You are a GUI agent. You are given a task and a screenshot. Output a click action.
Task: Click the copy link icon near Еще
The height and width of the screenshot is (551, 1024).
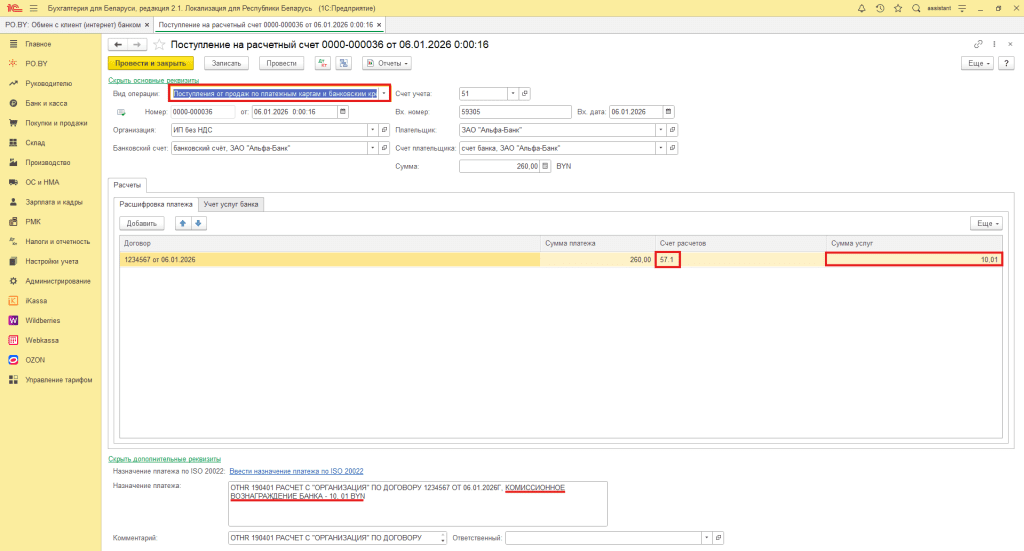tap(978, 45)
